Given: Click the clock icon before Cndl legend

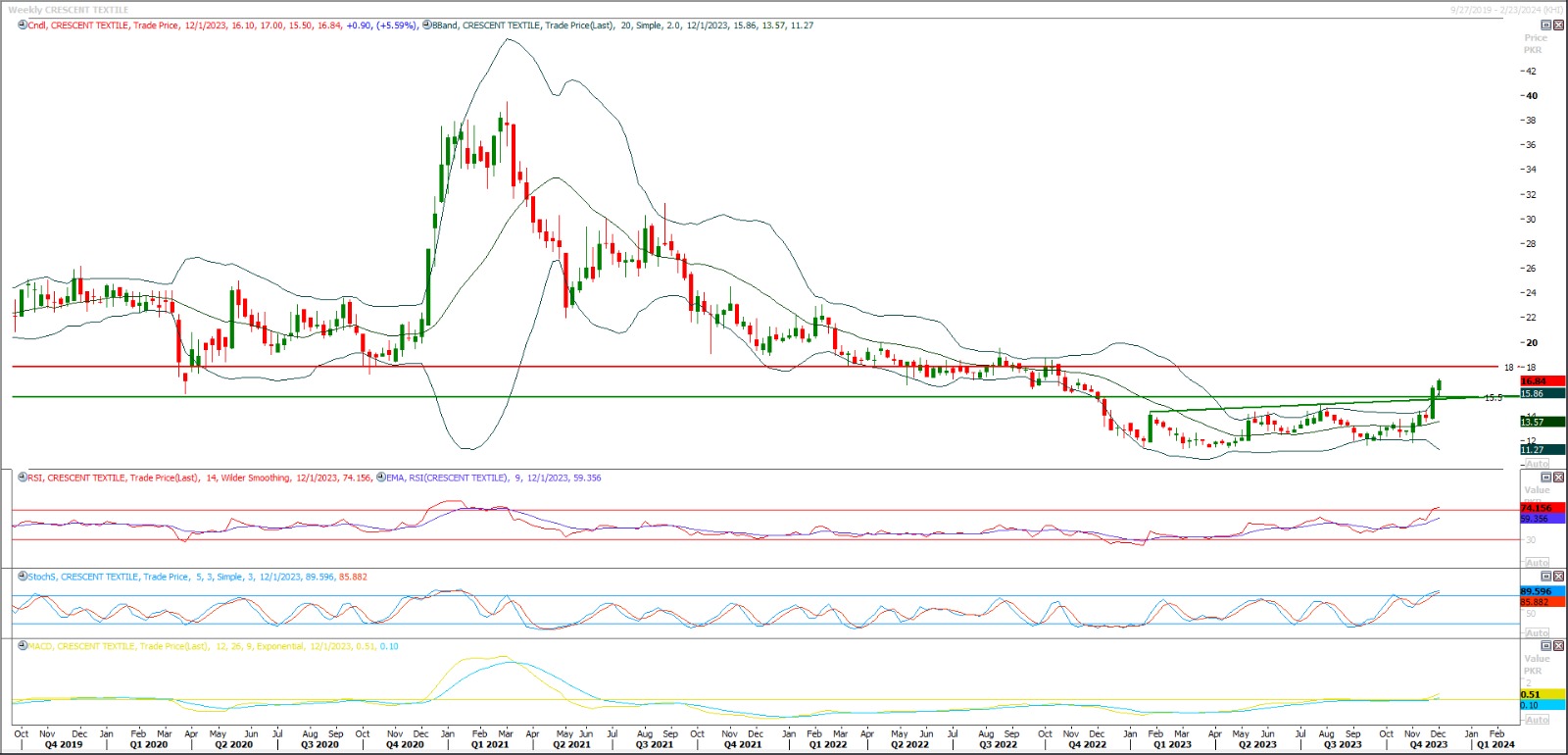Looking at the screenshot, I should 23,25.
